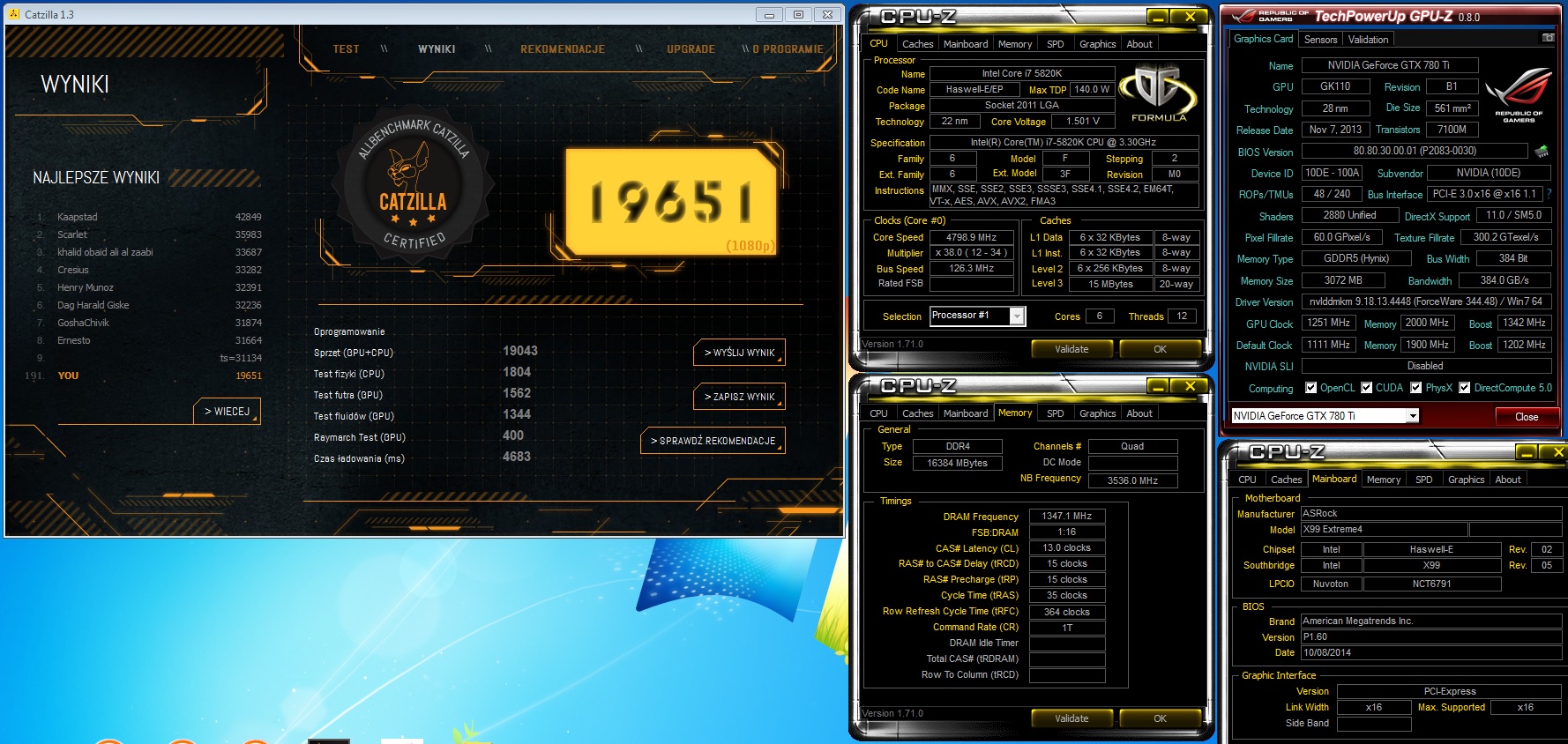Image resolution: width=1568 pixels, height=744 pixels.
Task: Open SPD tab in CPU-Z Timings window
Action: click(x=1055, y=413)
